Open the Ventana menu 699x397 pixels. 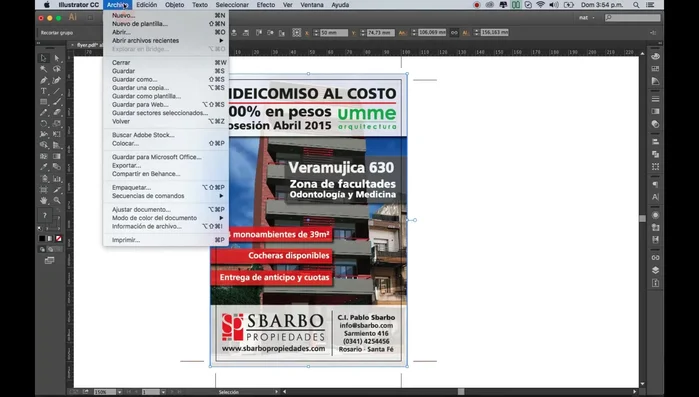312,5
